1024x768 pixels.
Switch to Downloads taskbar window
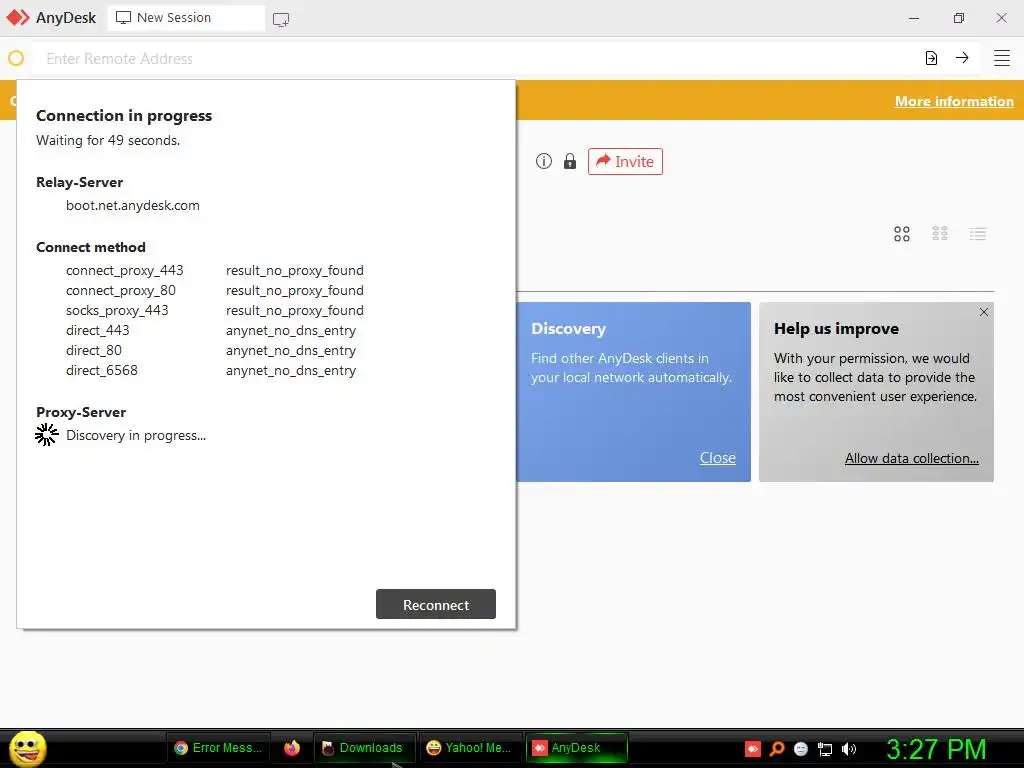pyautogui.click(x=363, y=748)
